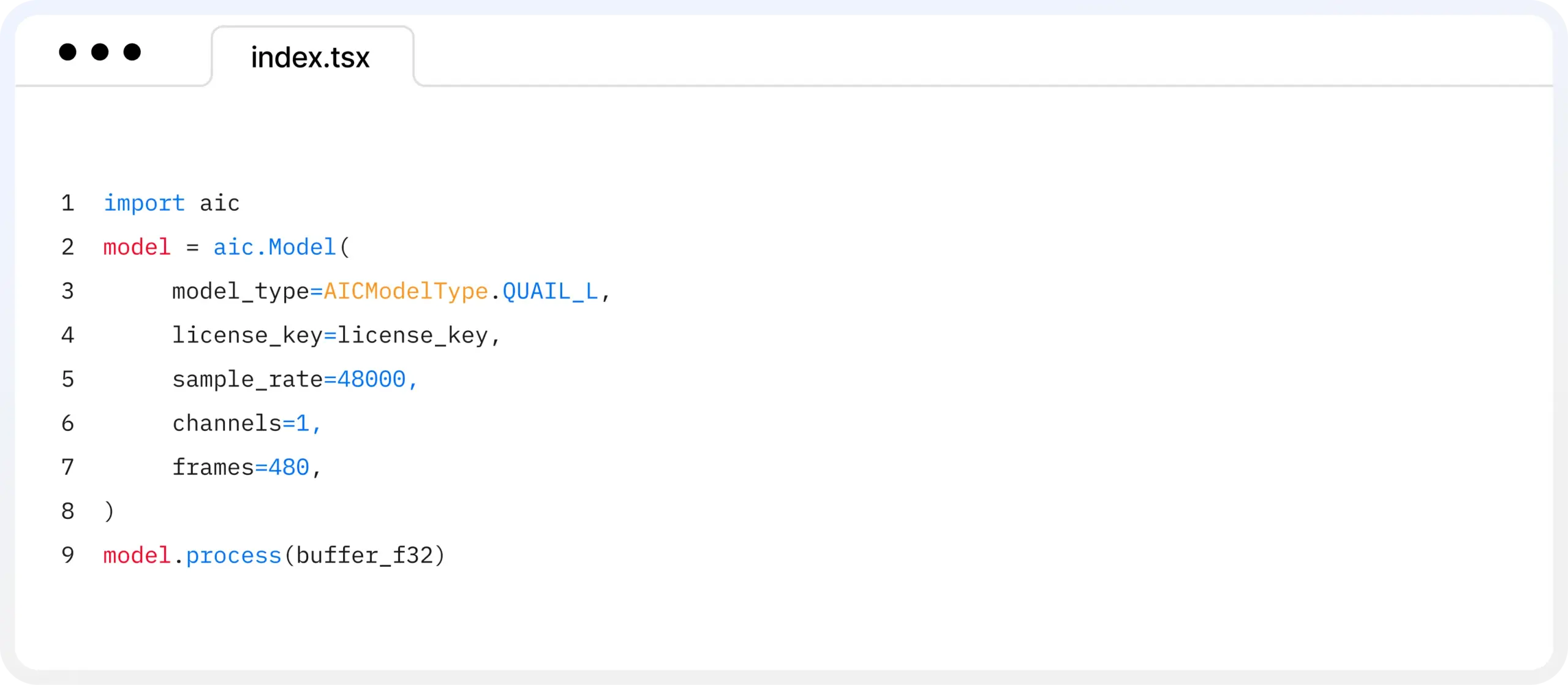Click the third window control dot
The width and height of the screenshot is (1568, 685).
pos(132,53)
